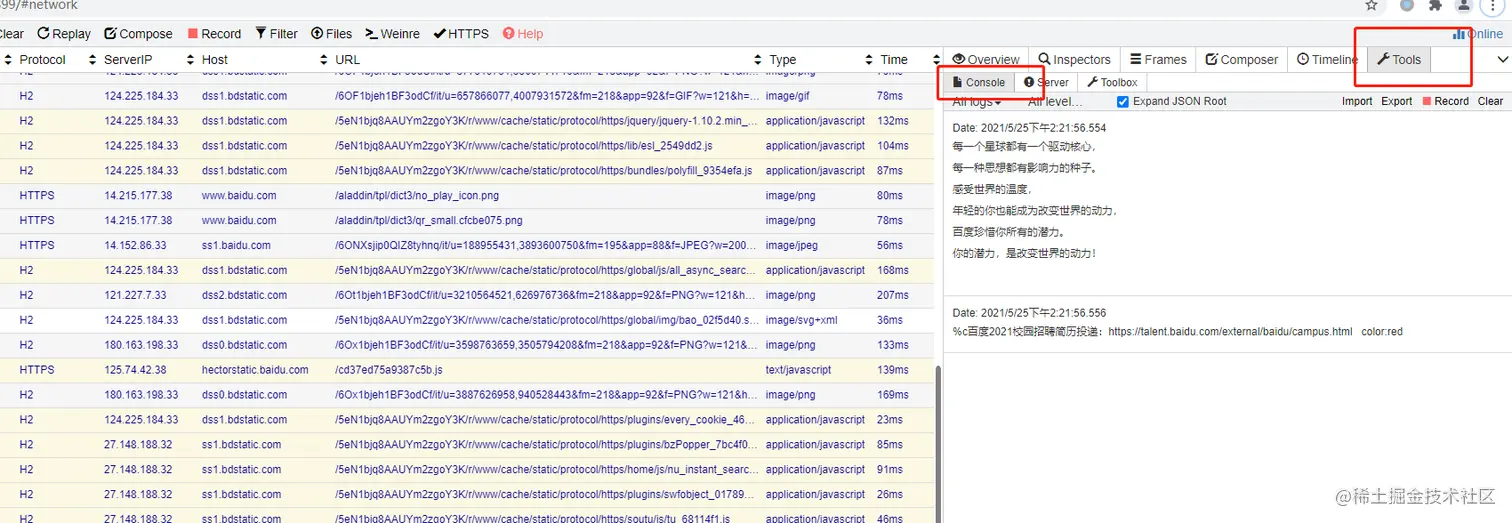1512x523 pixels.
Task: Click the text/javascript type cell
Action: tap(798, 370)
